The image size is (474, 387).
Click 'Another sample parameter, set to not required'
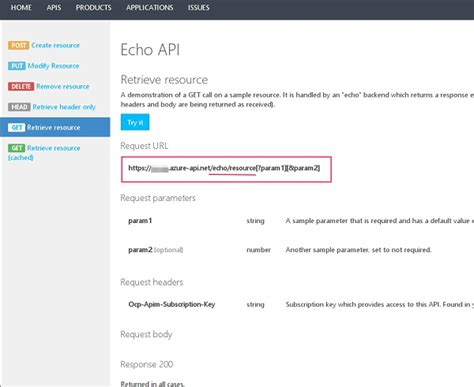pyautogui.click(x=358, y=250)
